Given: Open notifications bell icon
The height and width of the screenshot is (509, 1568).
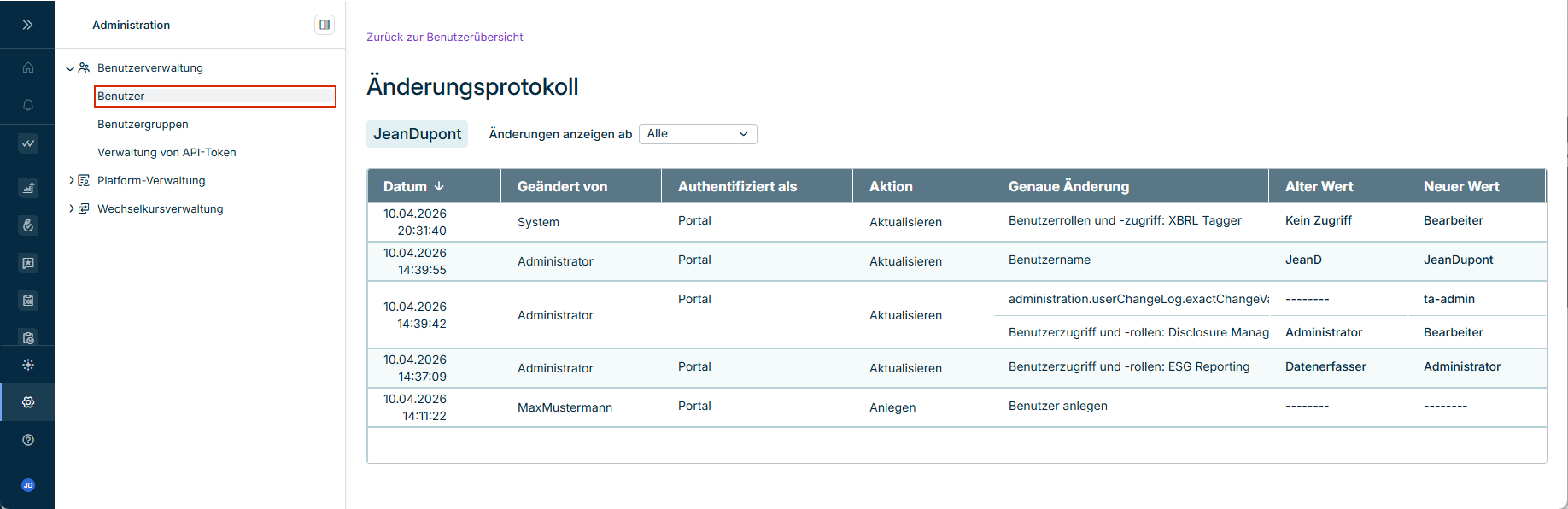Looking at the screenshot, I should (x=28, y=105).
